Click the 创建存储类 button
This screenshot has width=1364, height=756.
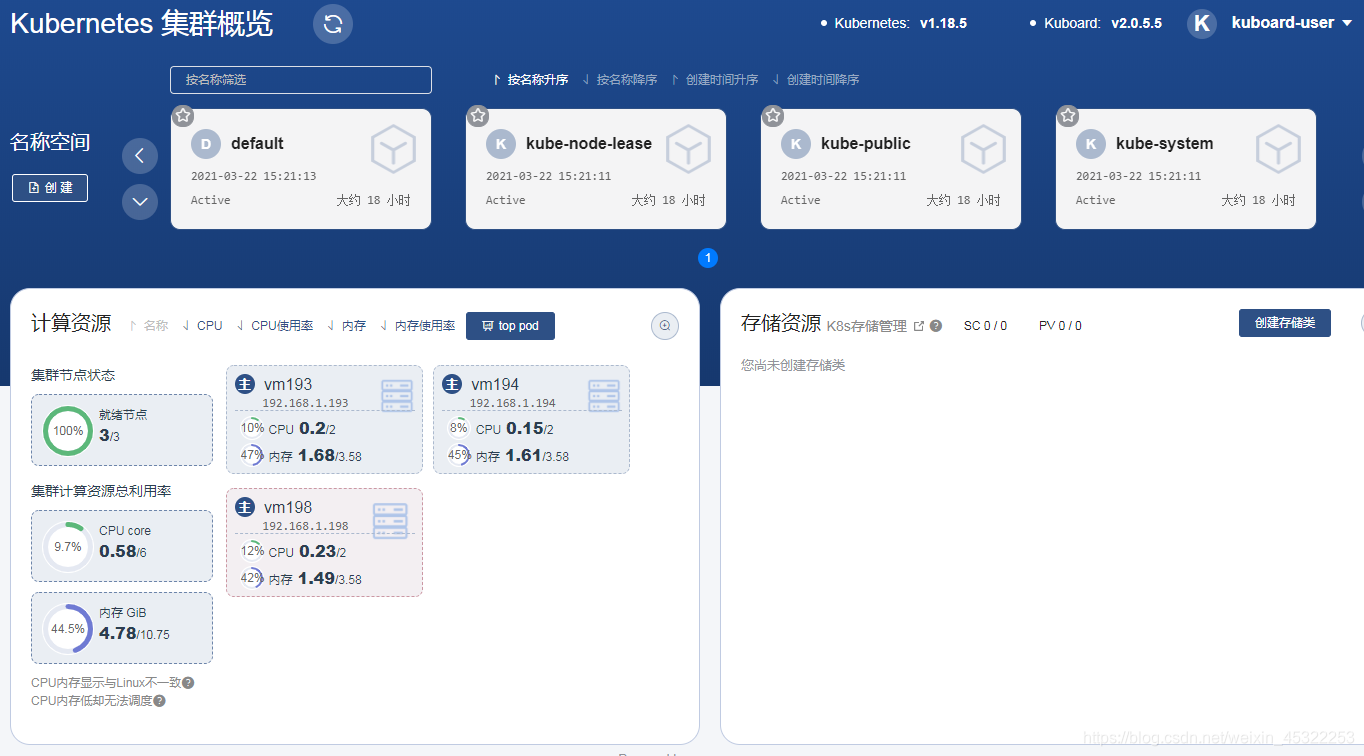1285,323
